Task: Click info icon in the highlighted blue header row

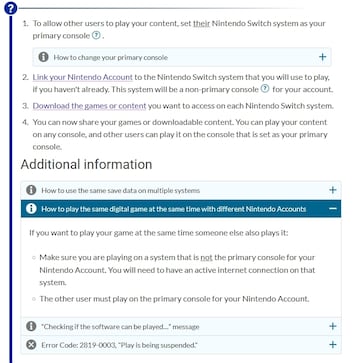Action: [x=31, y=209]
